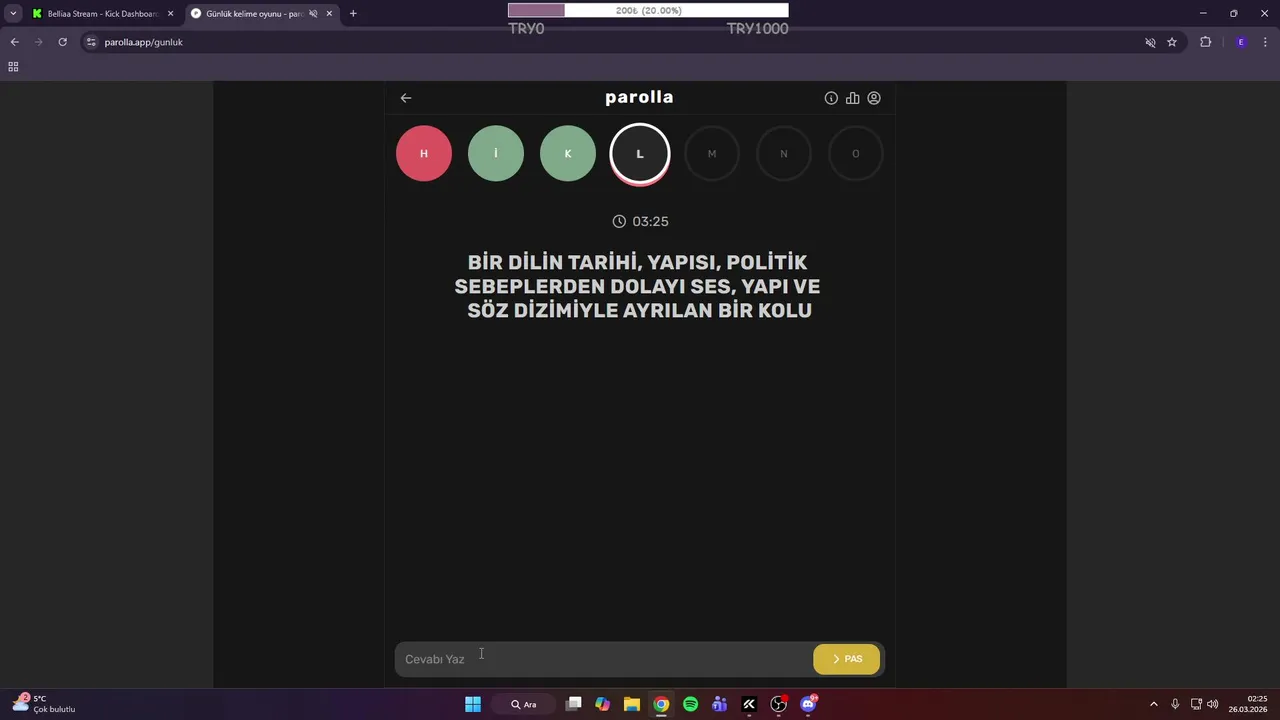Select the dimmed N letter circle
This screenshot has height=720, width=1280.
tap(784, 153)
